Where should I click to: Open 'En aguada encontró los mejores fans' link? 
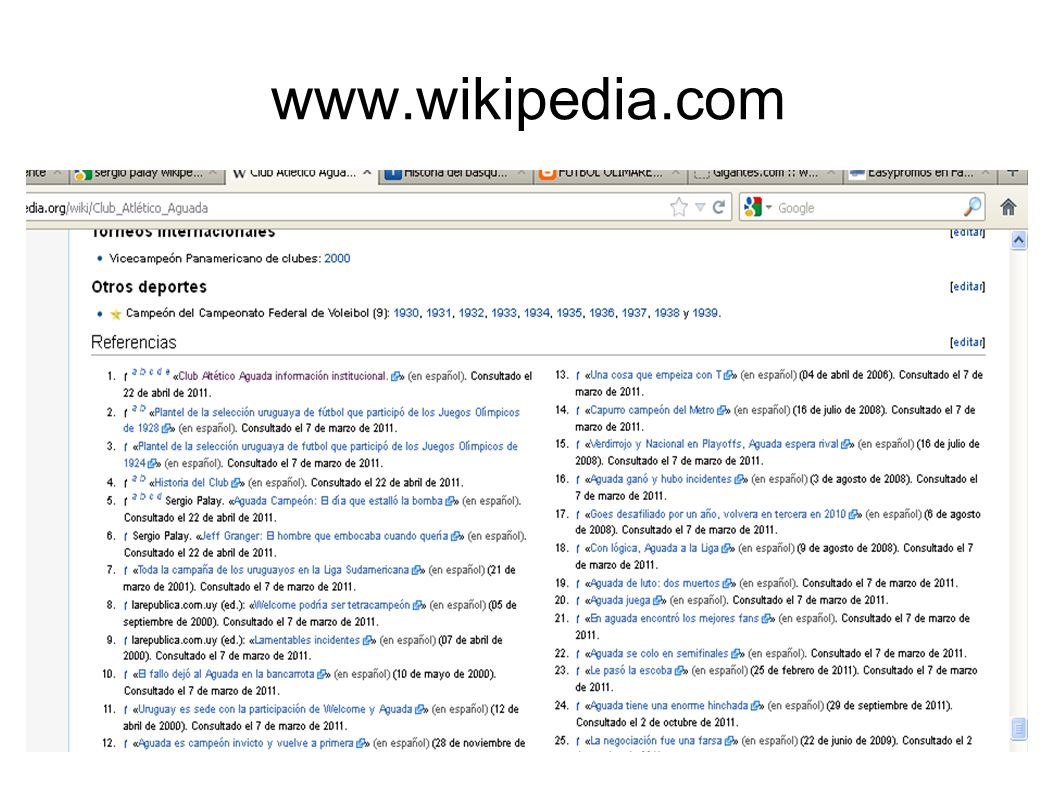pyautogui.click(x=674, y=619)
